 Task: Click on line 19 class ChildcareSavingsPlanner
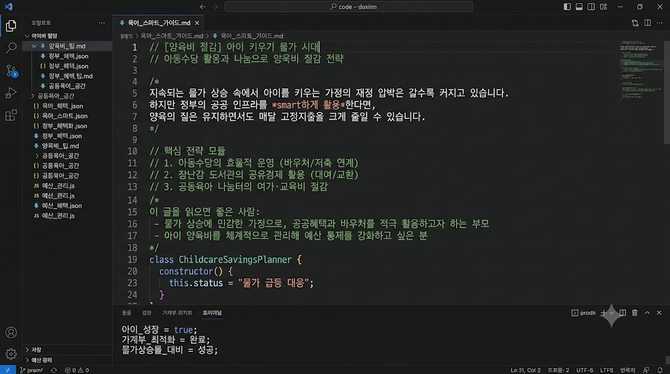226,259
